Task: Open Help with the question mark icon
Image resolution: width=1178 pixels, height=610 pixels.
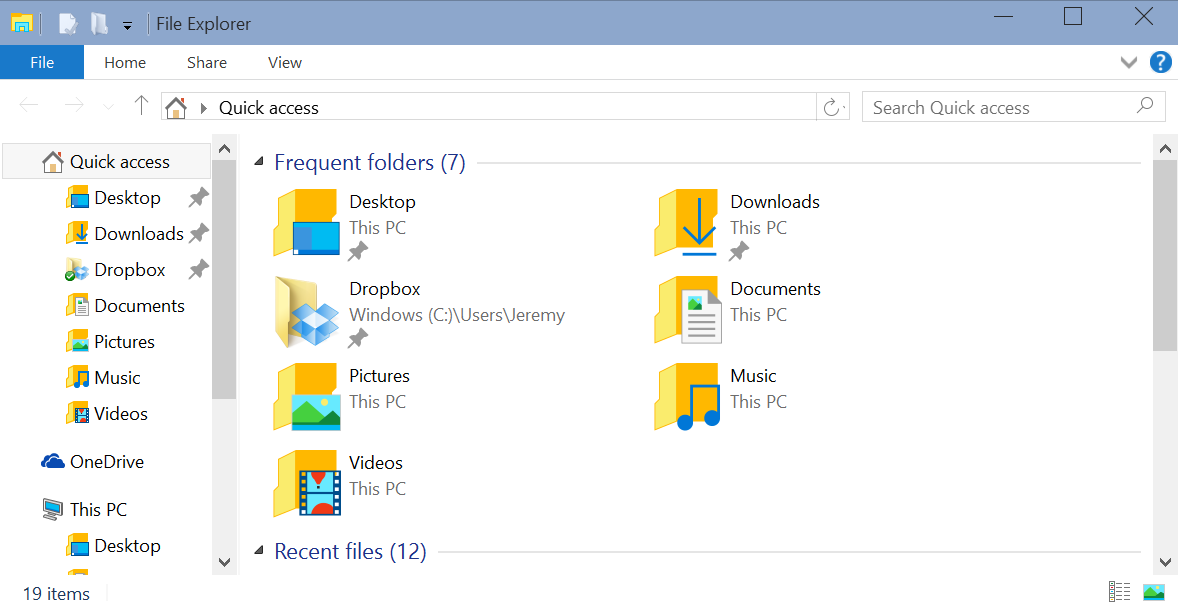Action: [x=1161, y=62]
